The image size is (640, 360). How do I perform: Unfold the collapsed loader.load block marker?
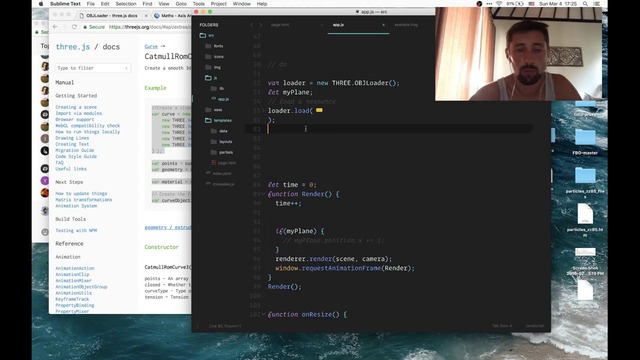319,110
